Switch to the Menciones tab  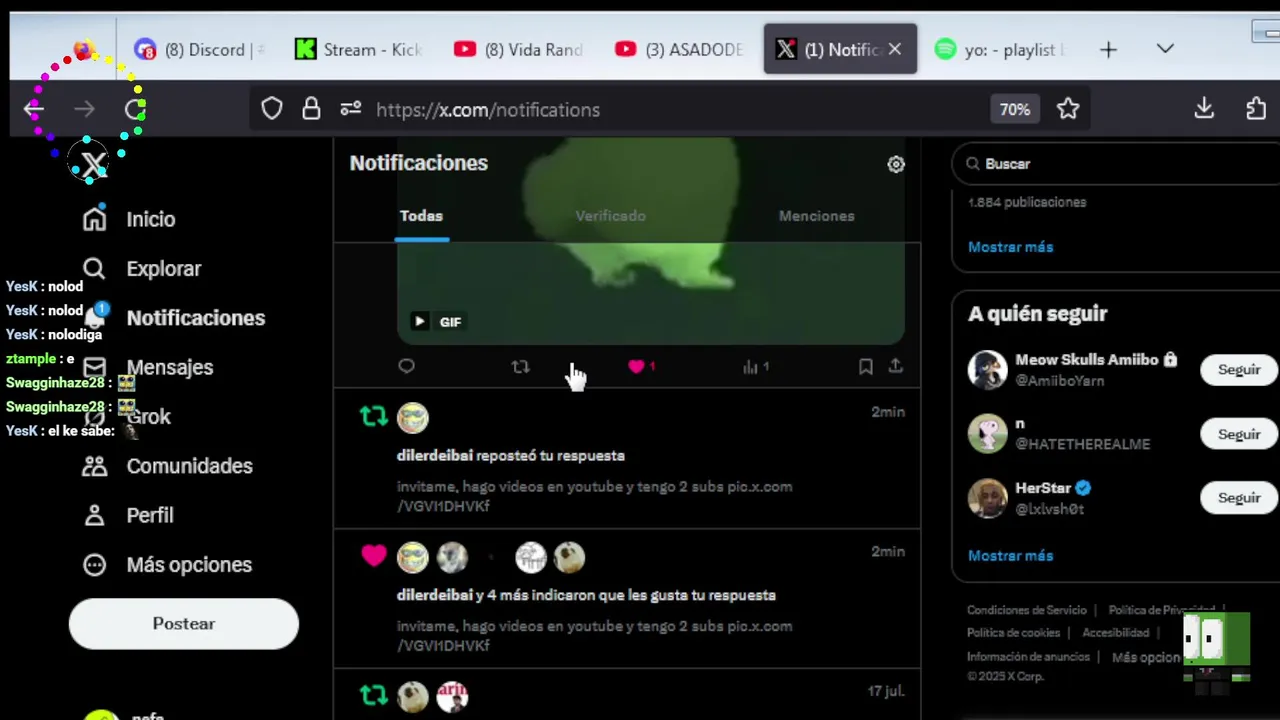[x=816, y=216]
